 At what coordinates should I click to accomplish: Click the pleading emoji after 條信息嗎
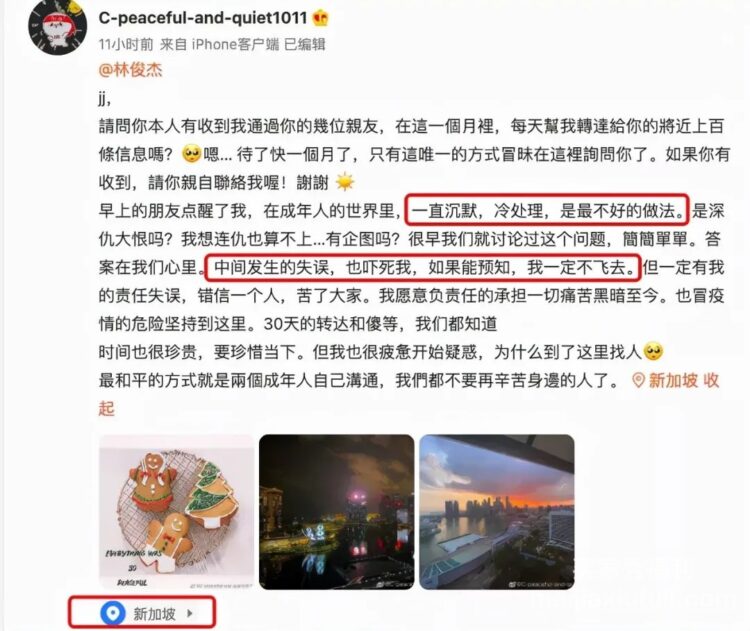[191, 155]
